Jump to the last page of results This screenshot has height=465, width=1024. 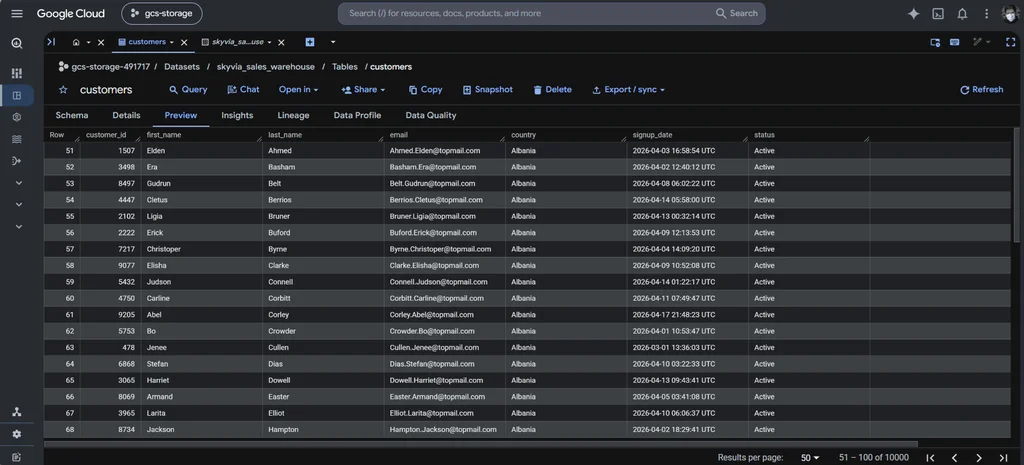pyautogui.click(x=1004, y=458)
